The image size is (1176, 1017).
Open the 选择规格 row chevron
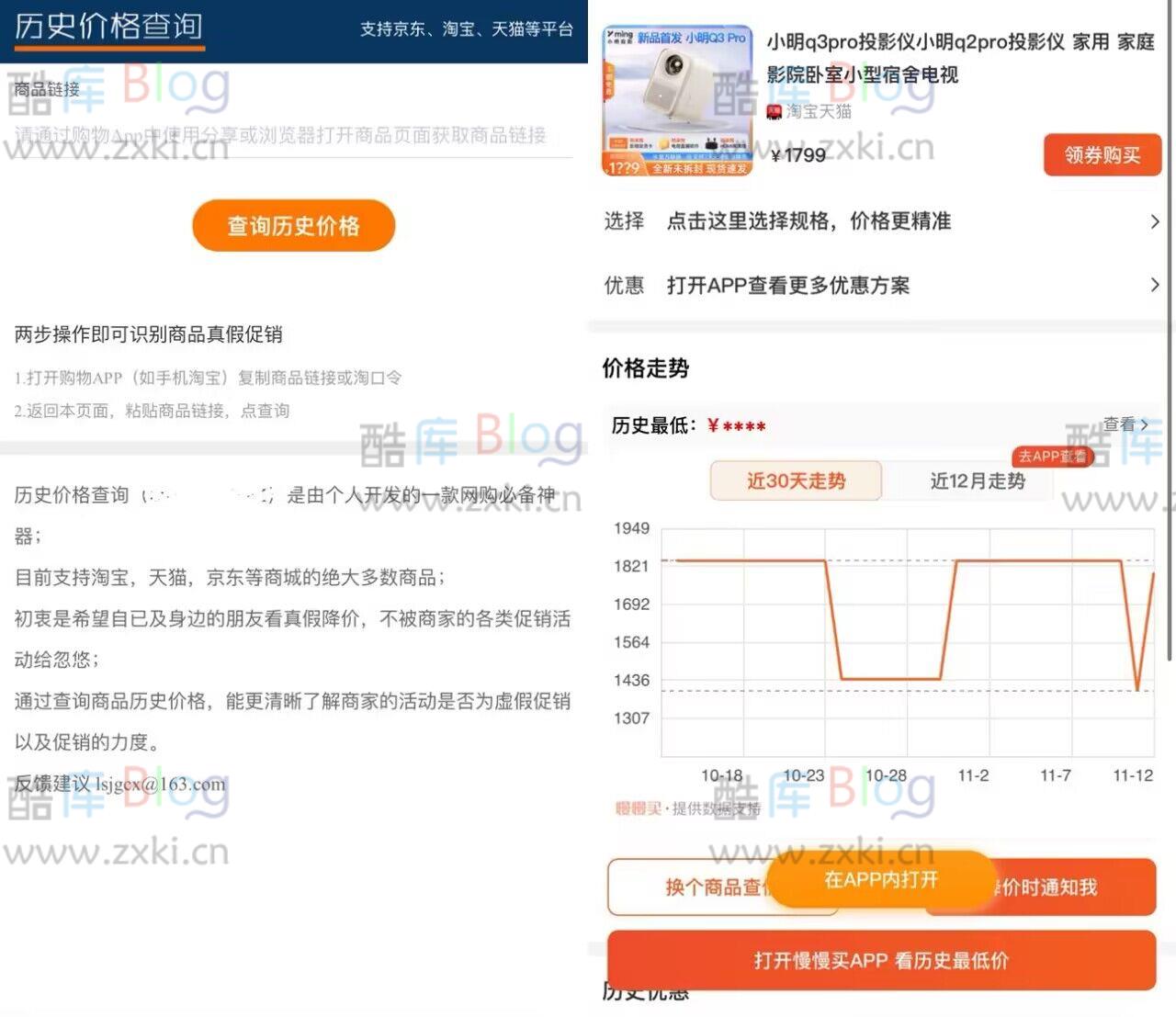coord(1155,221)
